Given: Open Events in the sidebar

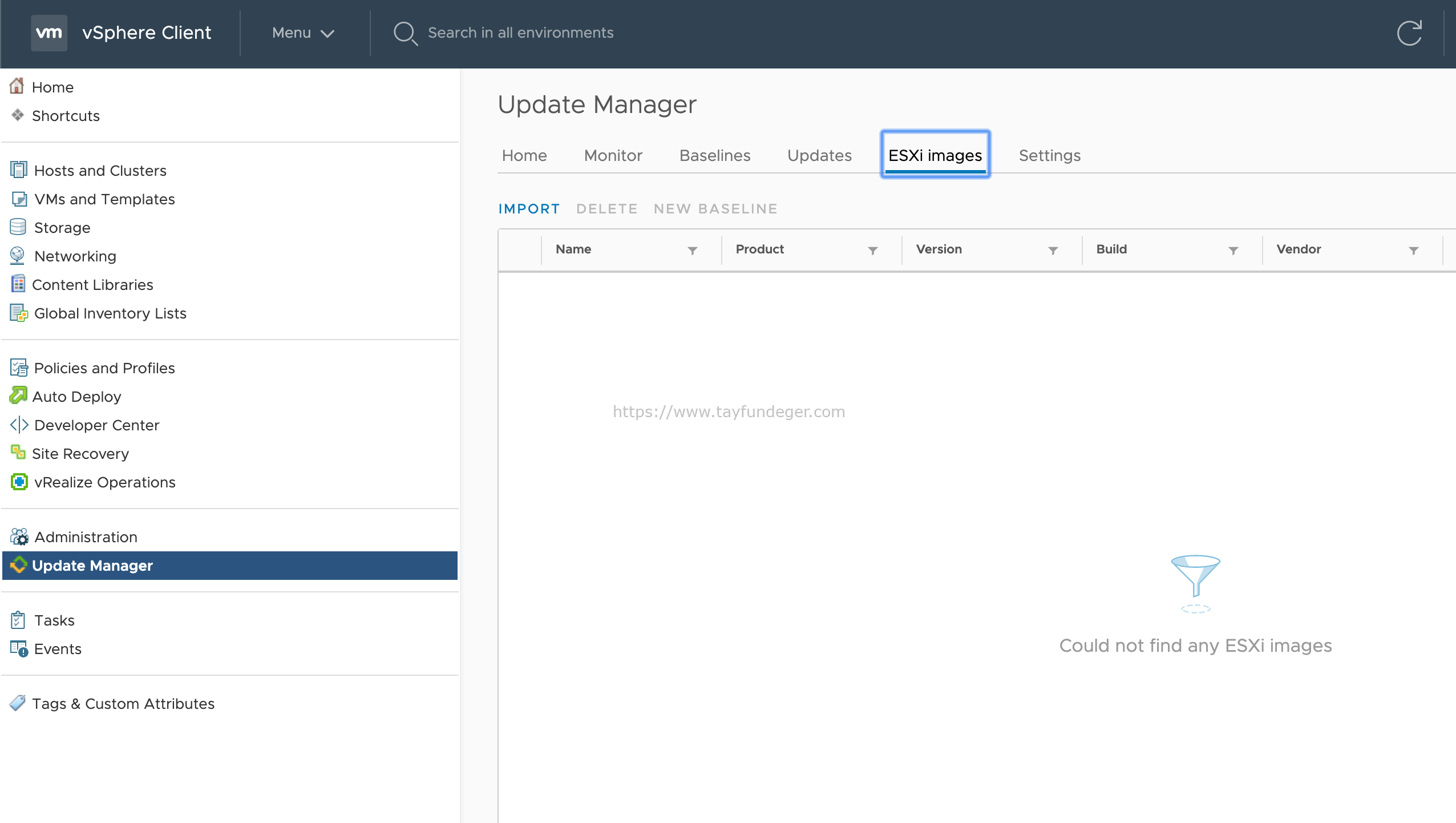Looking at the screenshot, I should [x=58, y=649].
